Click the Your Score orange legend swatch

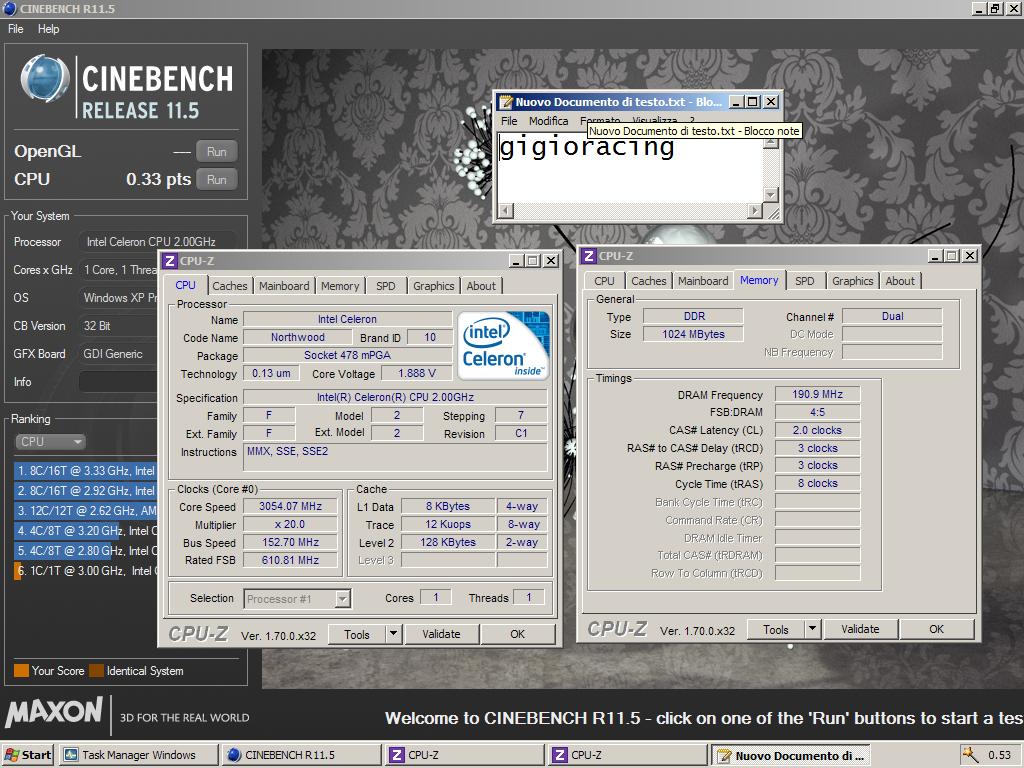tap(22, 671)
